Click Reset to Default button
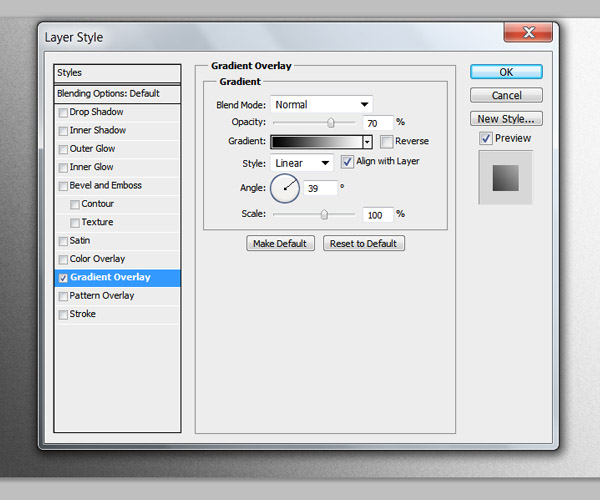 coord(364,243)
